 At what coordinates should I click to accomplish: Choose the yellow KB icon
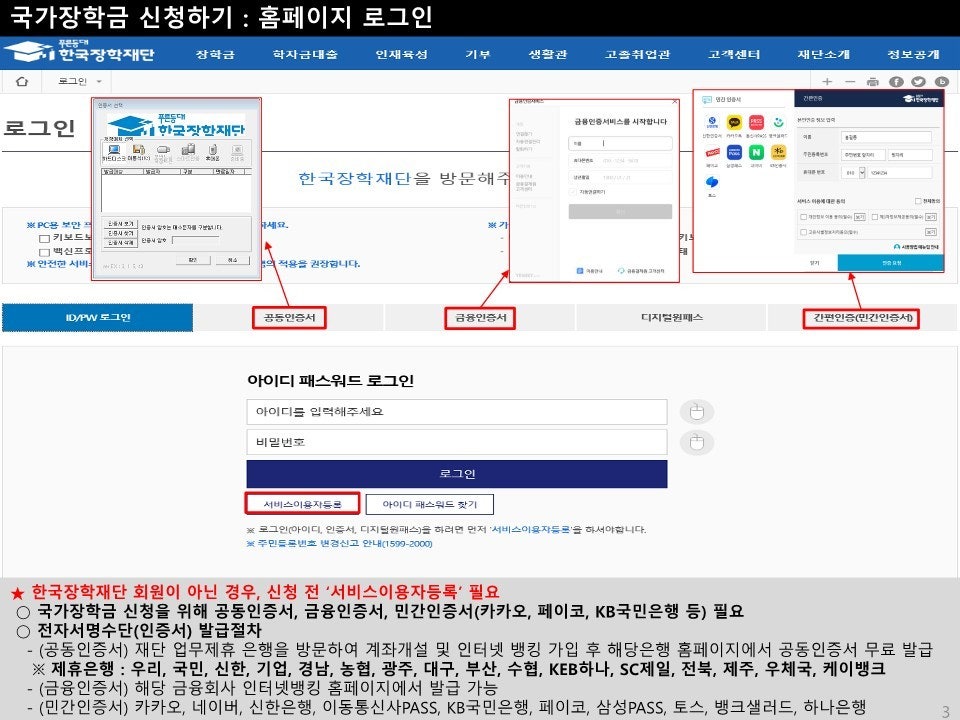(x=778, y=154)
